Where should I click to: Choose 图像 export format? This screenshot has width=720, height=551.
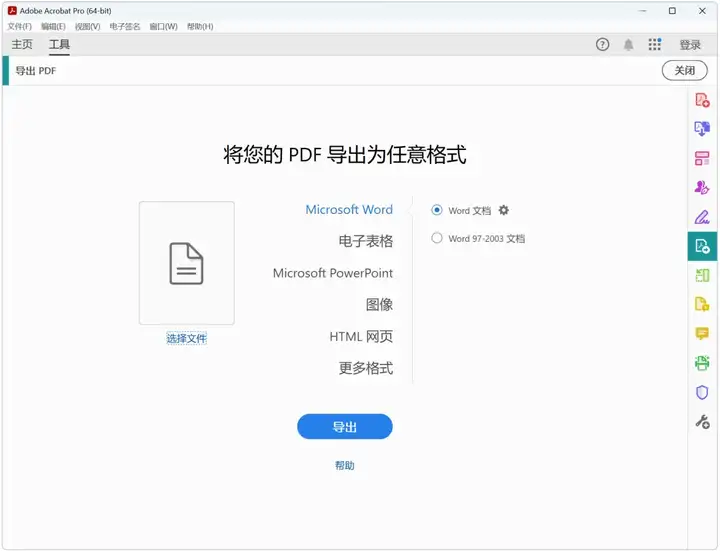380,304
